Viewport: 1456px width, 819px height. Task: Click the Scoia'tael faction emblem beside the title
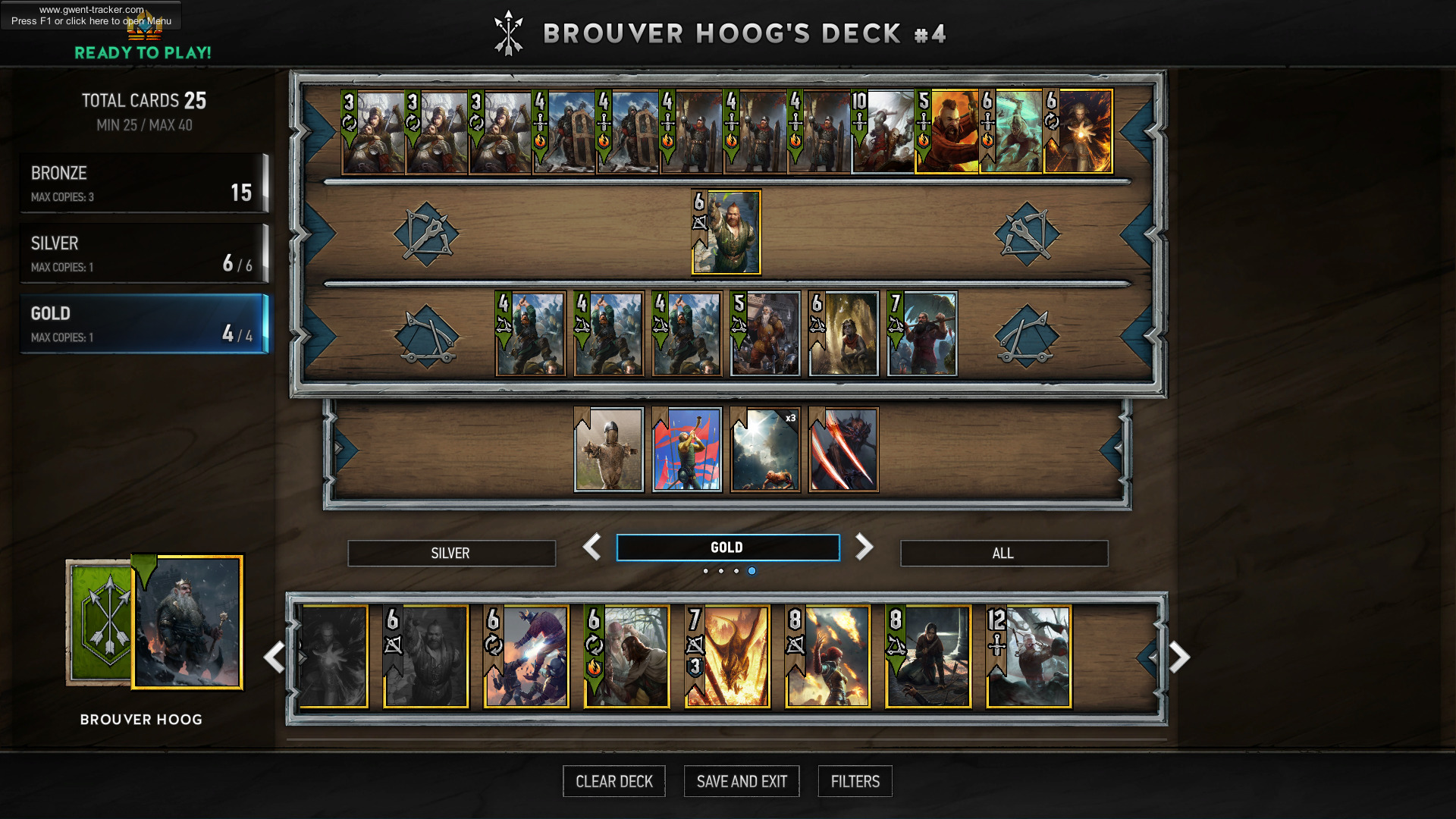(508, 33)
